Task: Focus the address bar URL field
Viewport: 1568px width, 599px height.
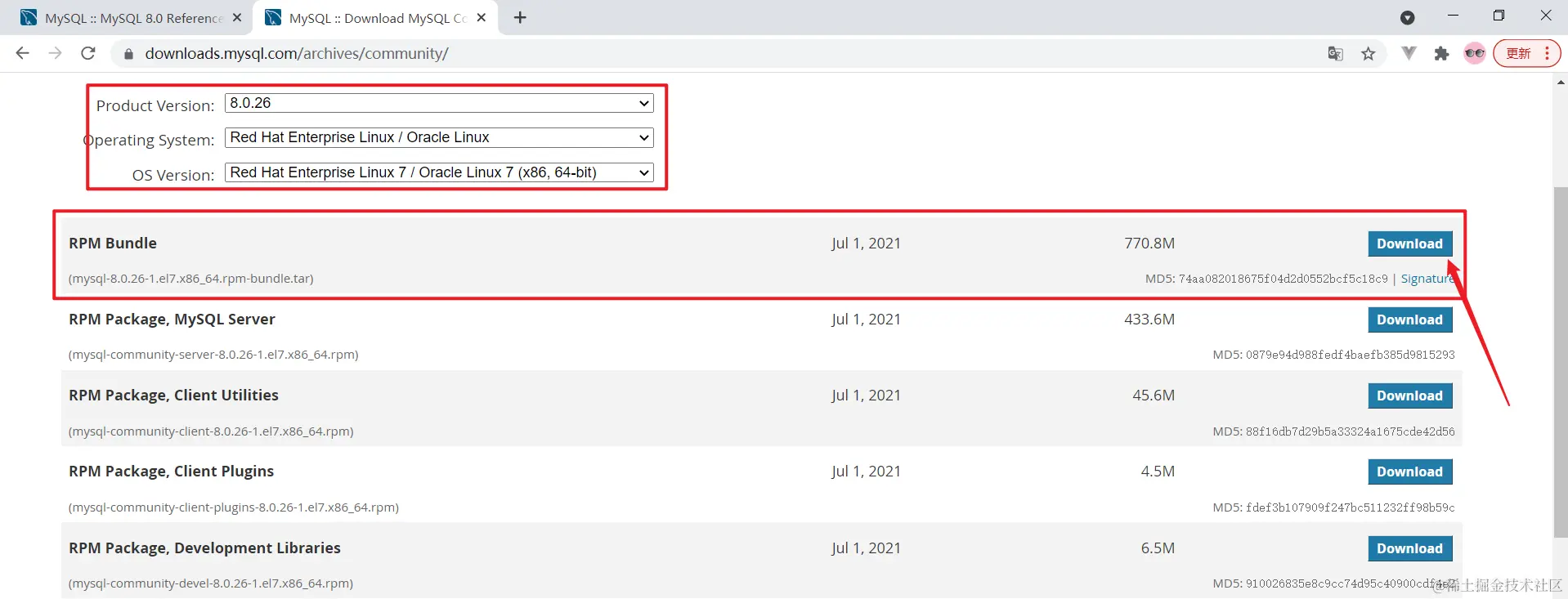Action: point(719,53)
